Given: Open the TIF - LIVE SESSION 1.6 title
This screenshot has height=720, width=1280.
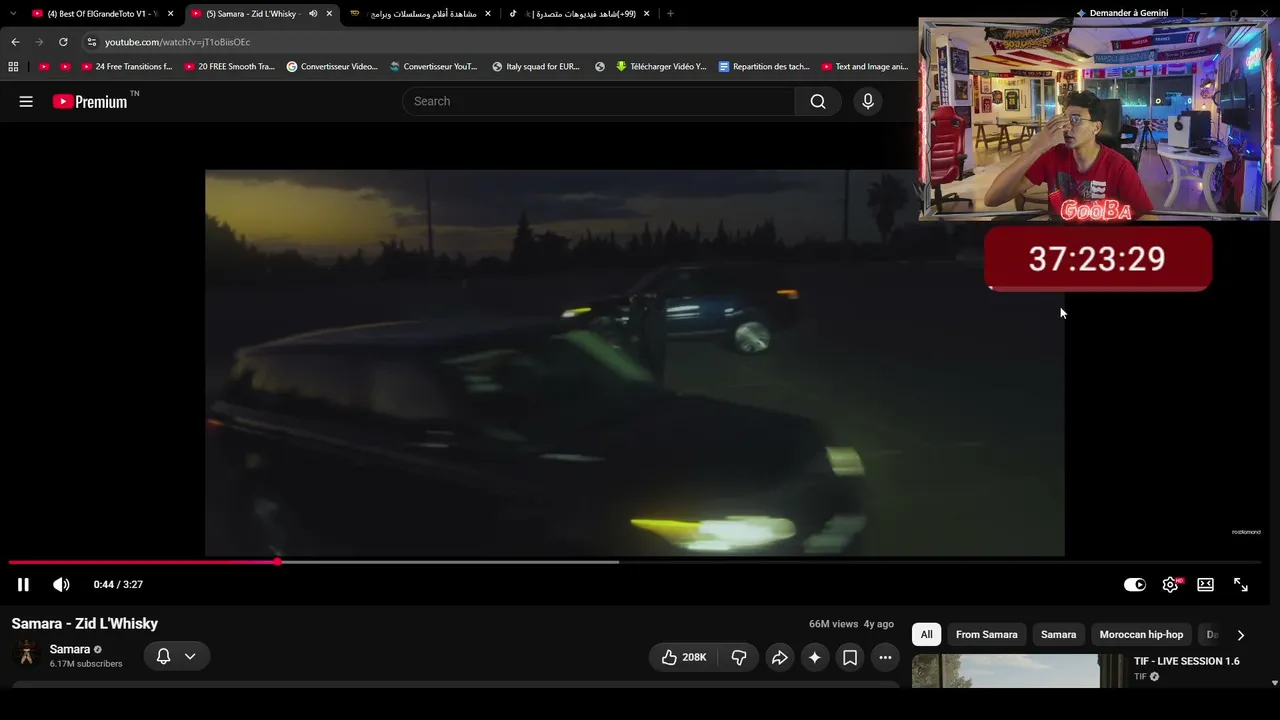Looking at the screenshot, I should click(x=1186, y=661).
